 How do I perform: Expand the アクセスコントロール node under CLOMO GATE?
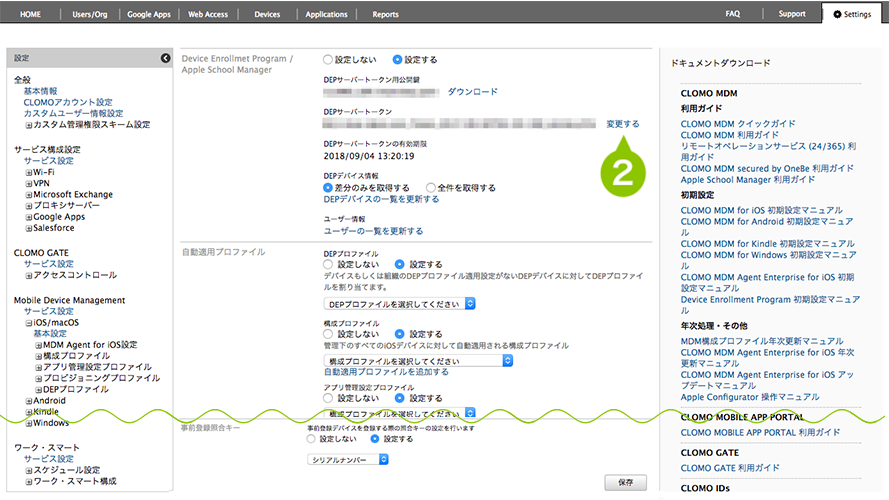tap(29, 275)
